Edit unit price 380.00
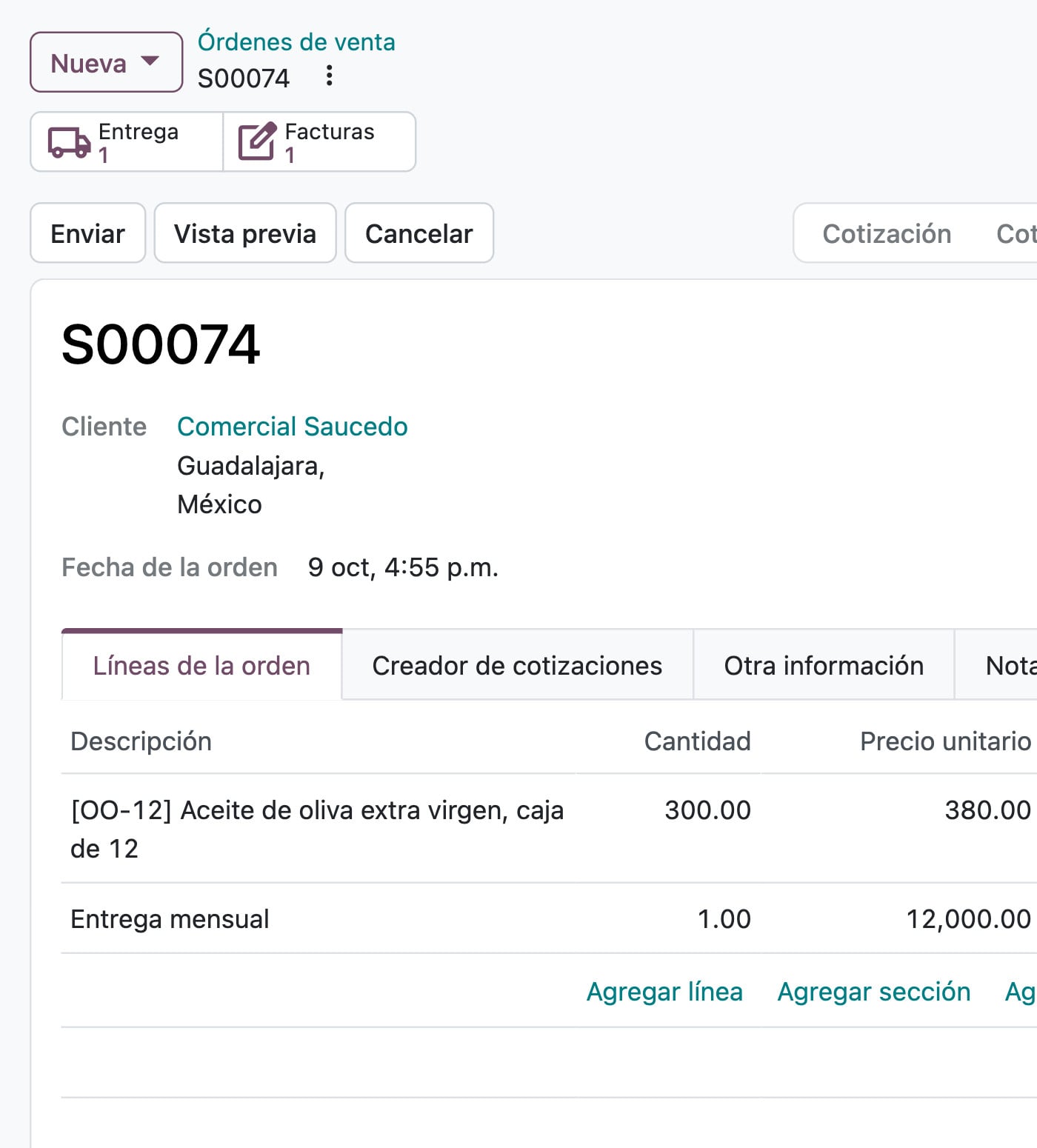The height and width of the screenshot is (1148, 1037). pyautogui.click(x=987, y=810)
